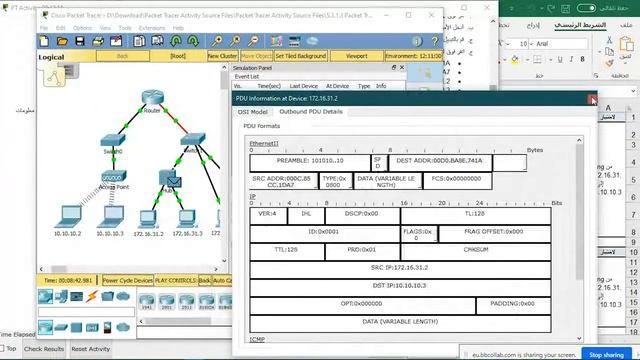Click the Zoom Reset magnifier icon
The height and width of the screenshot is (360, 640).
(x=235, y=41)
